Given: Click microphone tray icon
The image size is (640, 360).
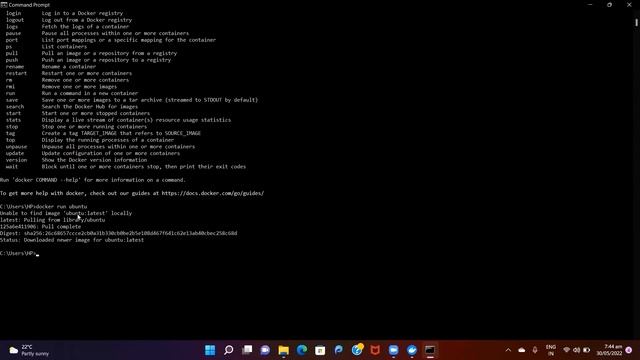Looking at the screenshot, I should pyautogui.click(x=535, y=350).
